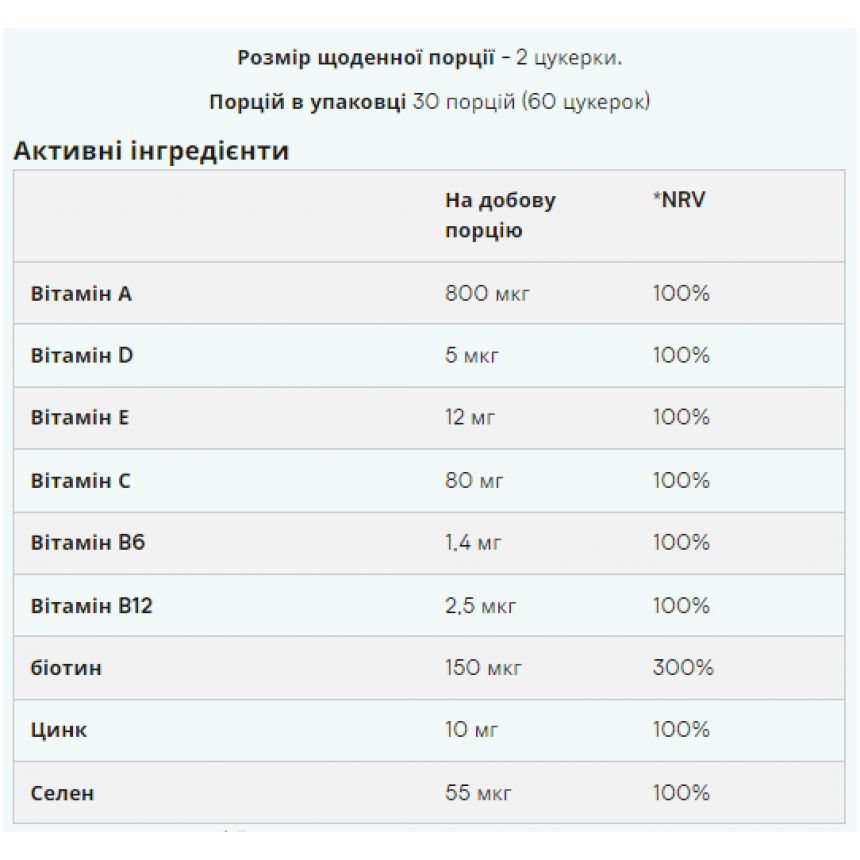Select the біотин row label
The width and height of the screenshot is (860, 860).
66,667
